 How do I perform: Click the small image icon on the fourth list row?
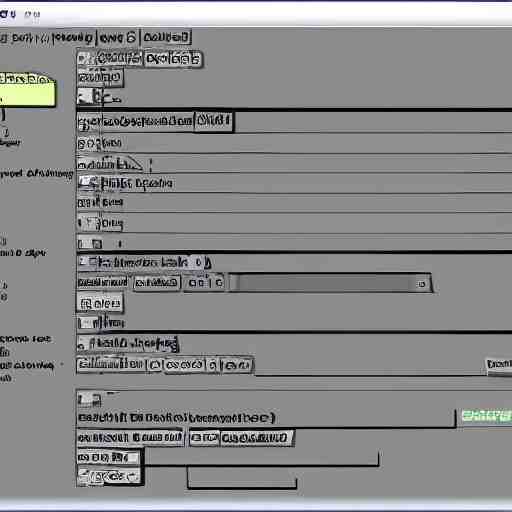pos(88,183)
